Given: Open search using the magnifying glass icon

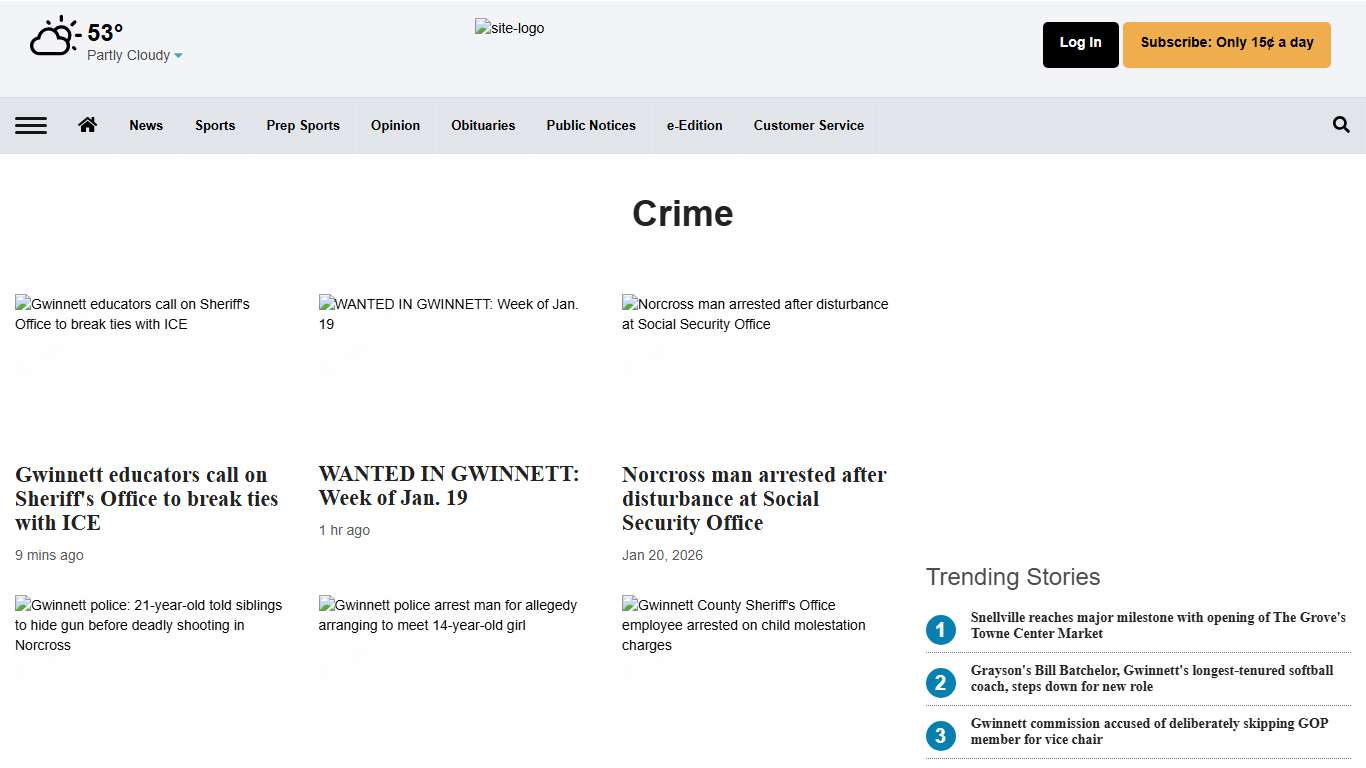Looking at the screenshot, I should click(1341, 125).
